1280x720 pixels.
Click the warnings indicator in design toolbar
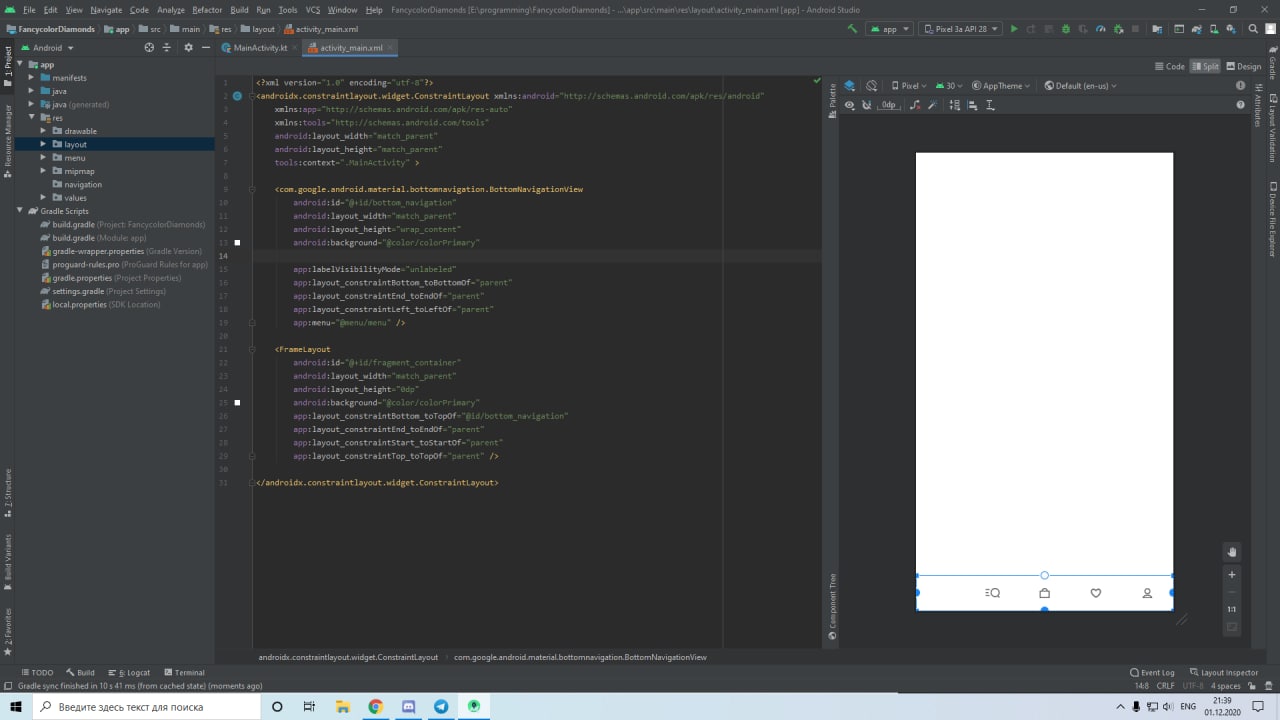click(1240, 86)
